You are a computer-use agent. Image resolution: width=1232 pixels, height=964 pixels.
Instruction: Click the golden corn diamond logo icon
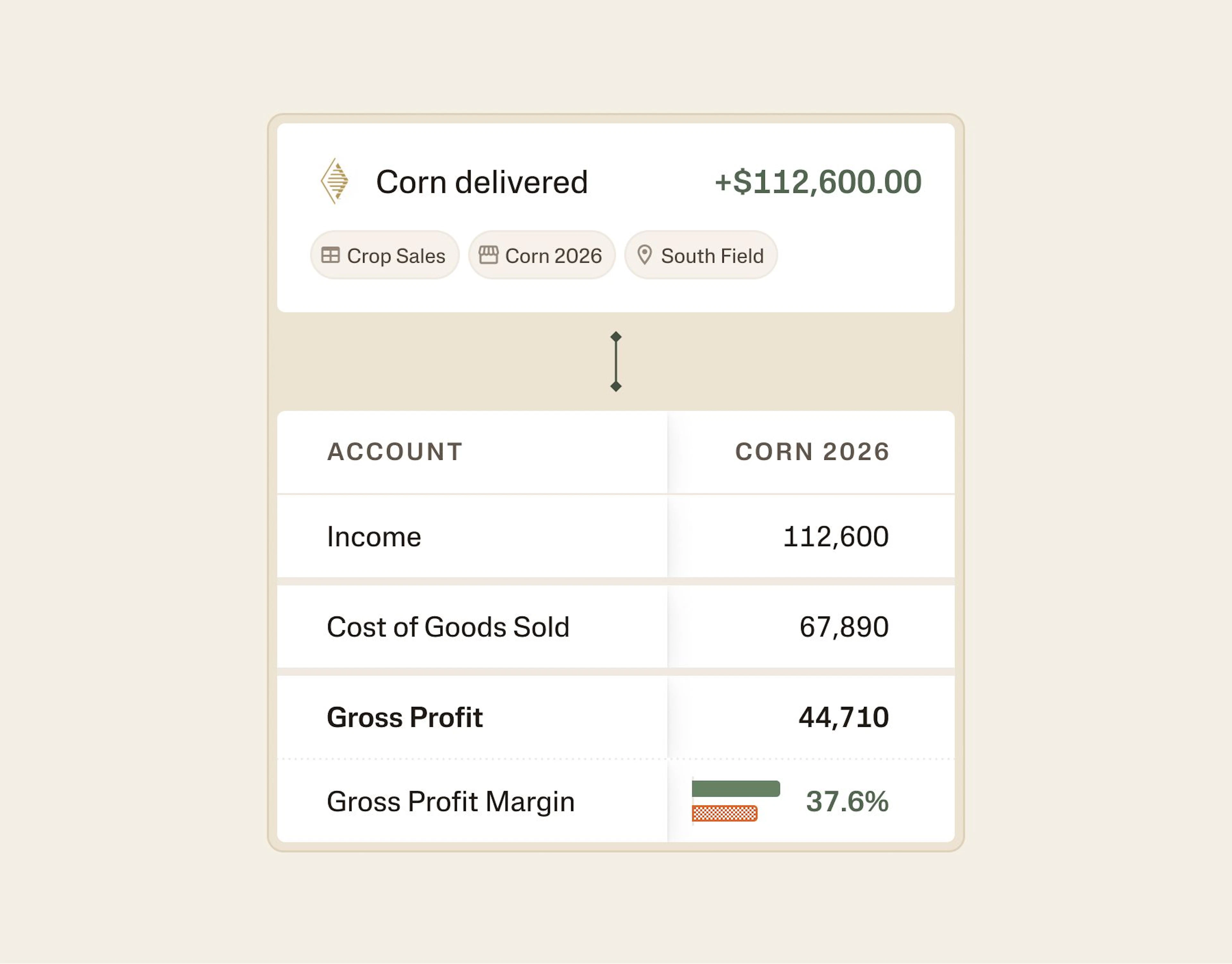[335, 181]
